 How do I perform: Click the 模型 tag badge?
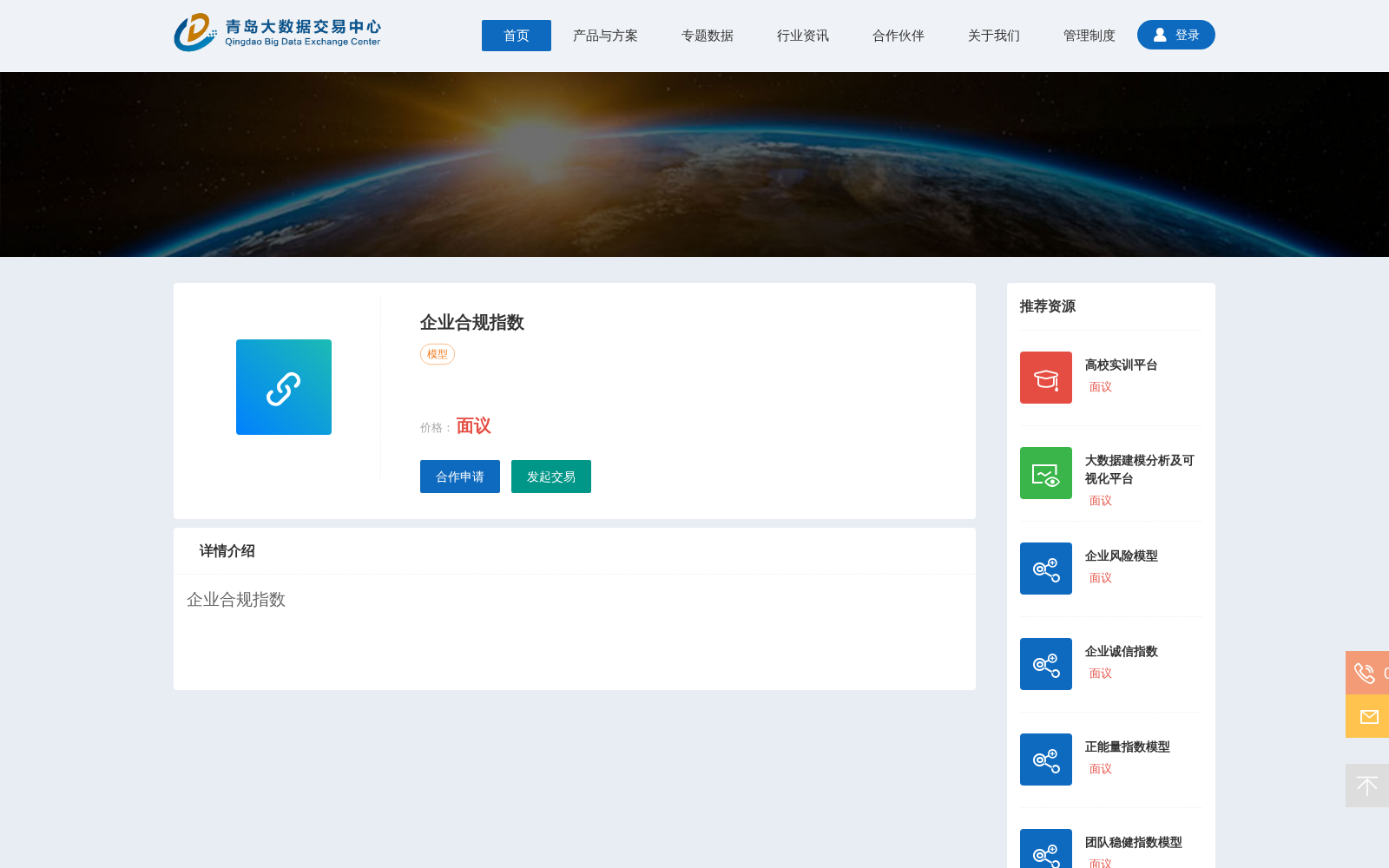tap(438, 354)
